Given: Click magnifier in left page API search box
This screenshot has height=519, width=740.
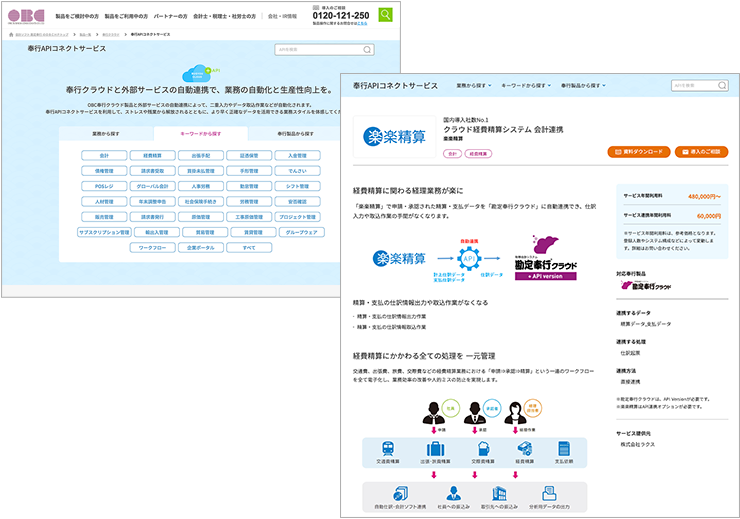Looking at the screenshot, I should 367,50.
